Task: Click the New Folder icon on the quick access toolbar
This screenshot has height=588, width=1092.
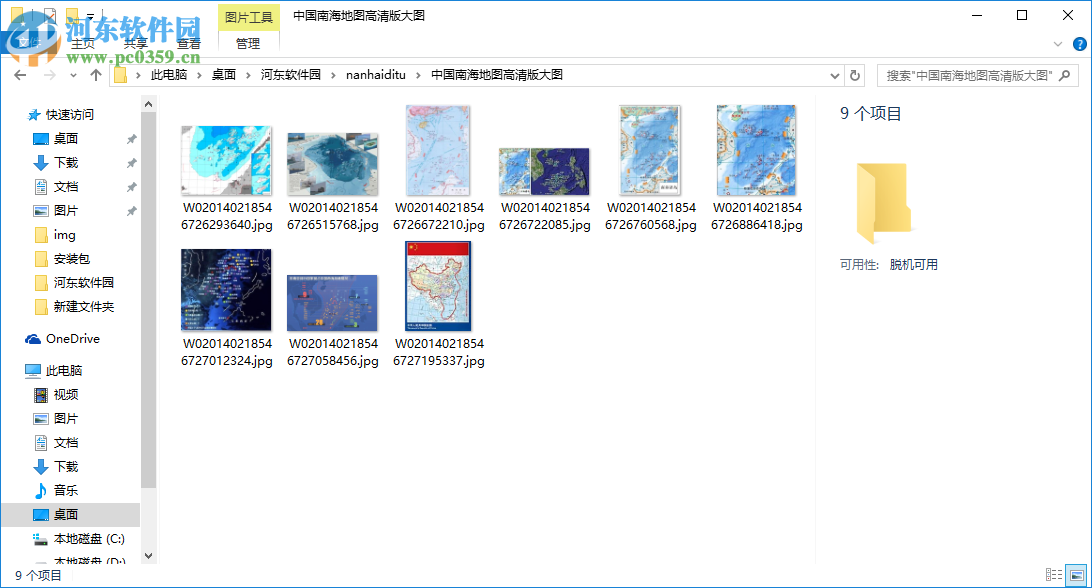Action: pyautogui.click(x=72, y=14)
